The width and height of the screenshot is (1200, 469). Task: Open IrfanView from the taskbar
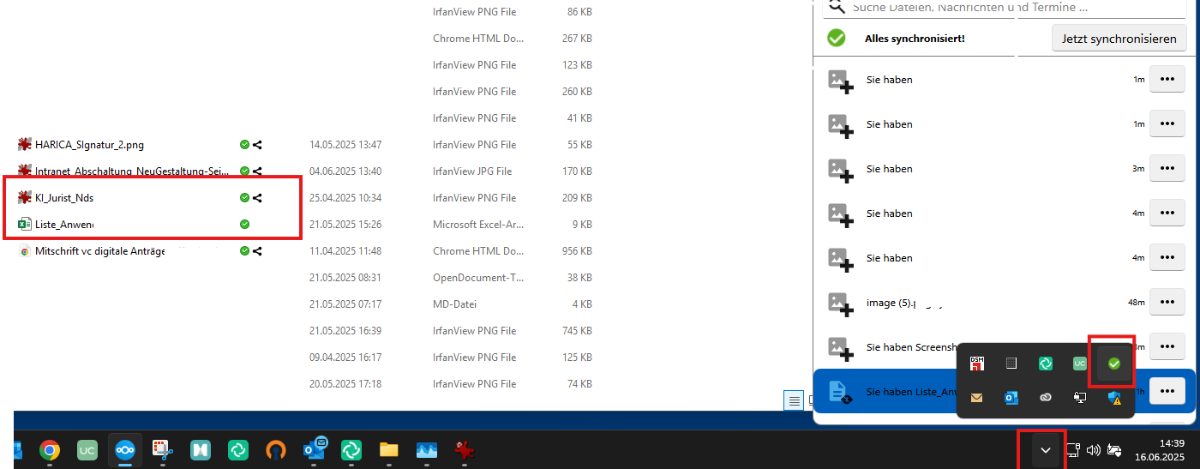pyautogui.click(x=464, y=451)
